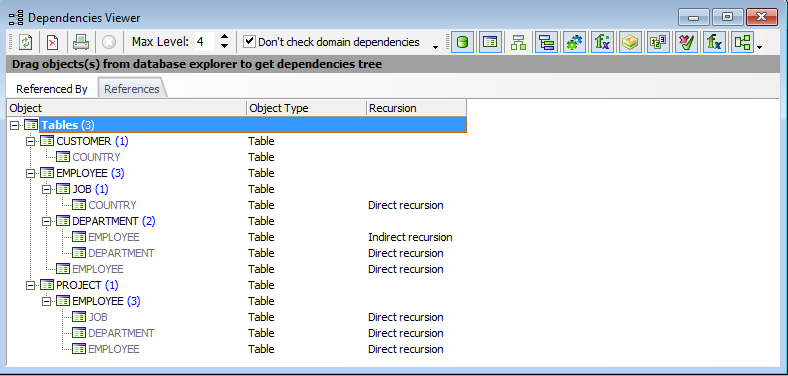
Task: Toggle the package box filter icon
Action: pyautogui.click(x=629, y=42)
